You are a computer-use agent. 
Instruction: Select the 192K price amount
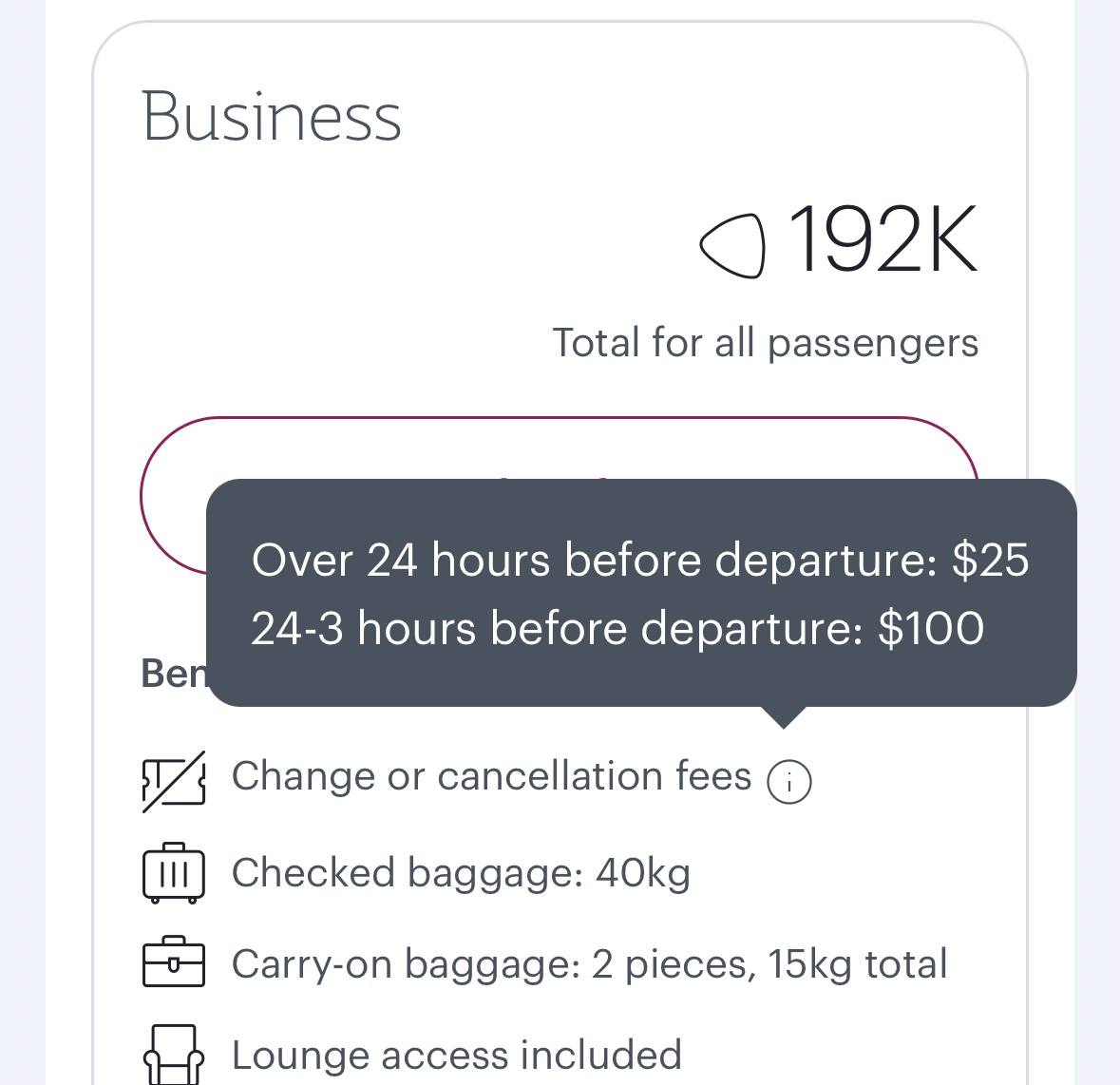point(882,240)
